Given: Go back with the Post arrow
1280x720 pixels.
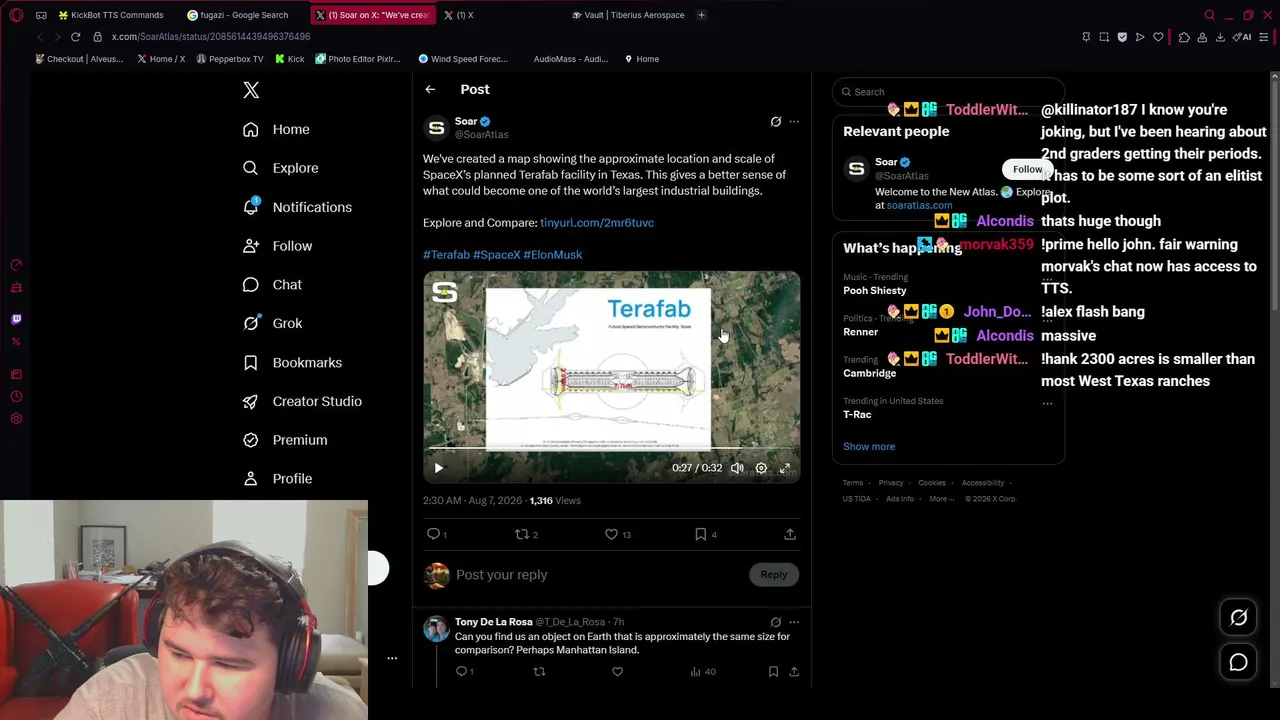Looking at the screenshot, I should coord(430,89).
